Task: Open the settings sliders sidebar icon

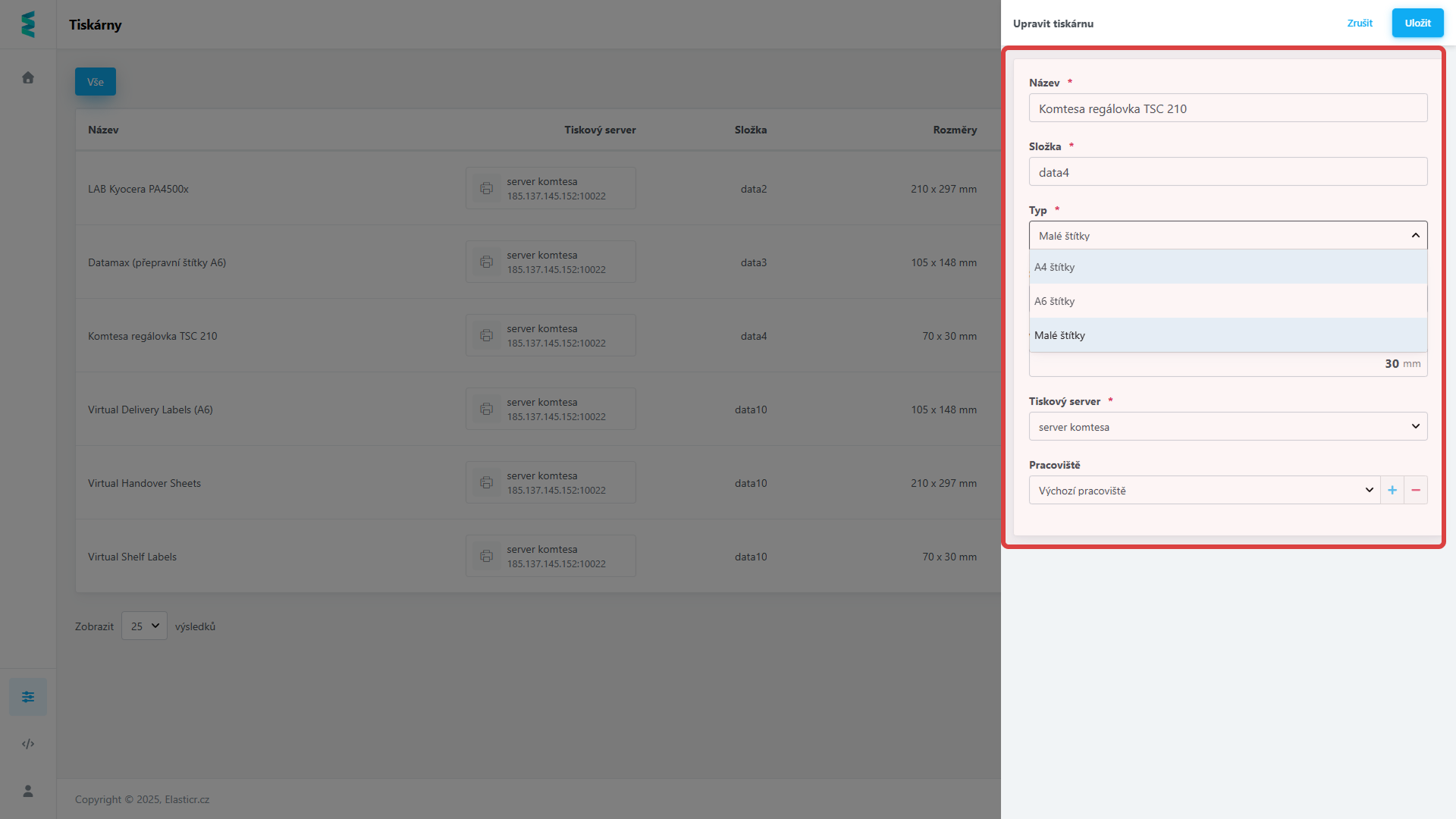Action: 28,697
